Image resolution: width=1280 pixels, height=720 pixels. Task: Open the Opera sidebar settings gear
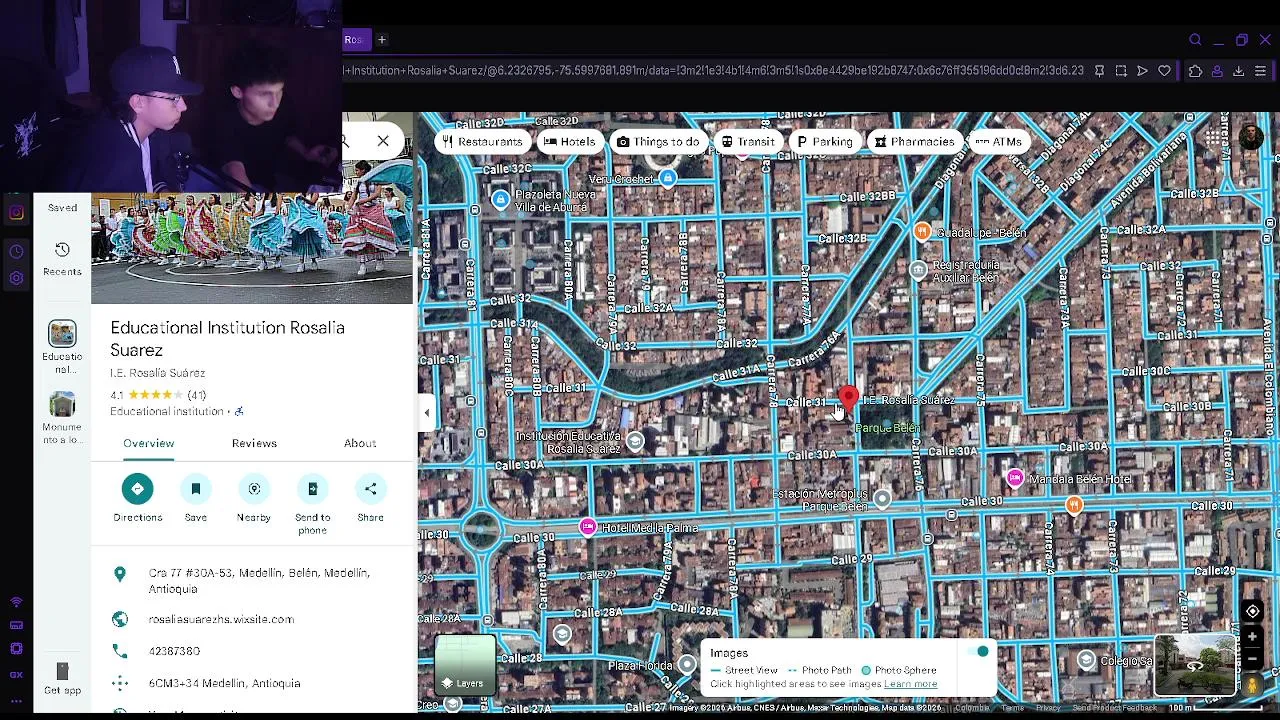click(x=16, y=278)
